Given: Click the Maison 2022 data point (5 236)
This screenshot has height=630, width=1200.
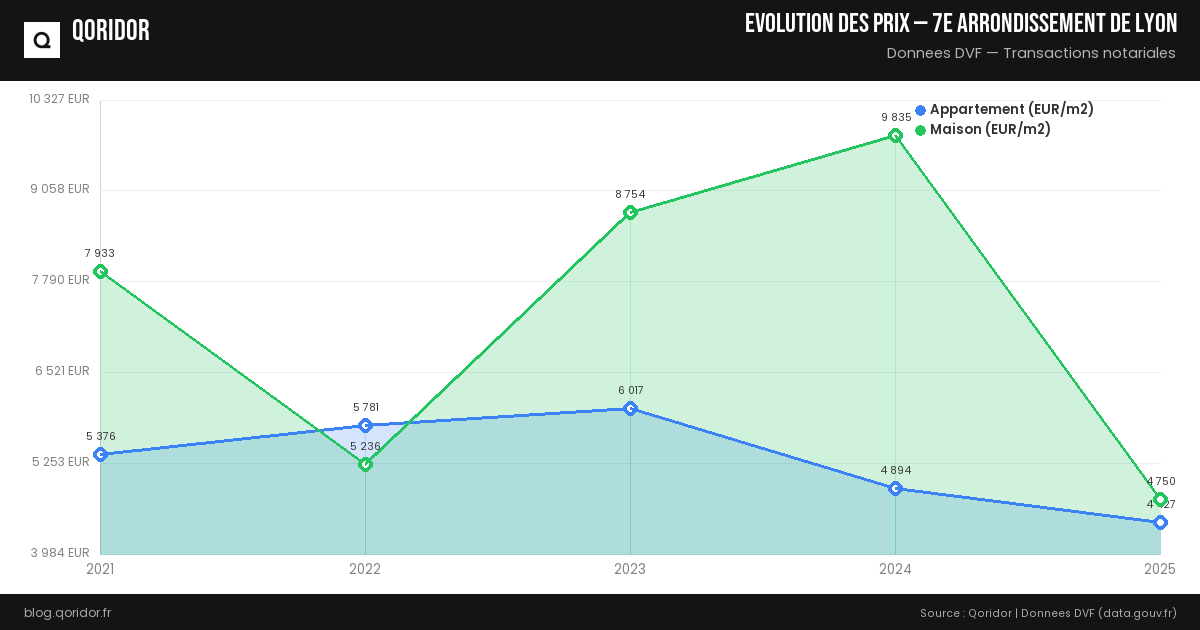Looking at the screenshot, I should [x=365, y=464].
